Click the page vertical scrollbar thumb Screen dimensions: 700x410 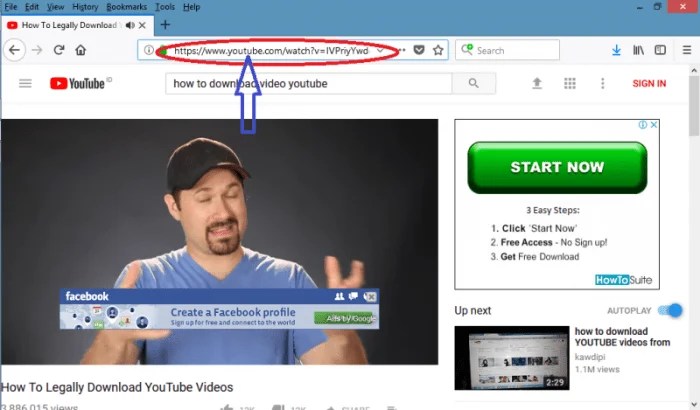pyautogui.click(x=694, y=107)
